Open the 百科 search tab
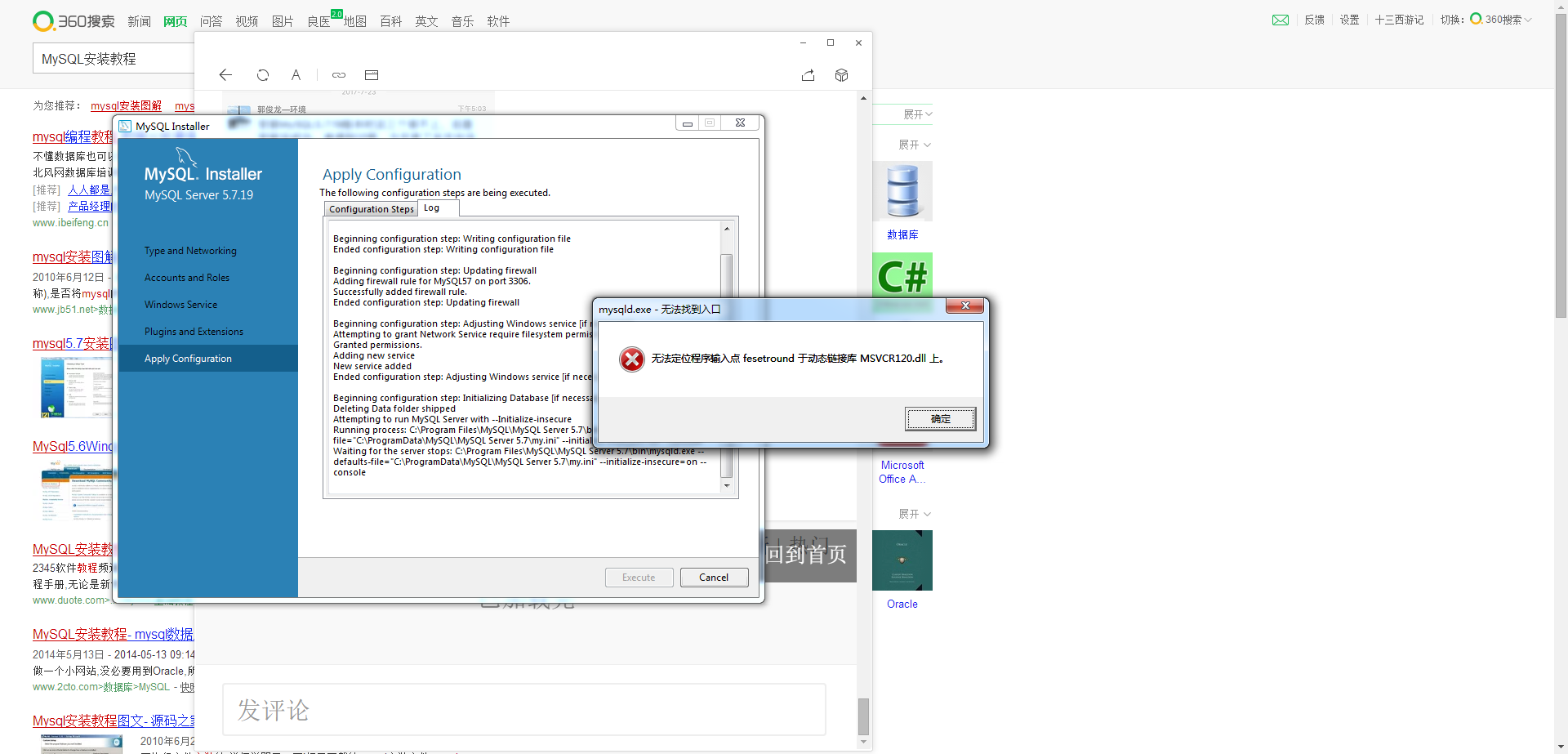The image size is (1568, 754). coord(390,21)
